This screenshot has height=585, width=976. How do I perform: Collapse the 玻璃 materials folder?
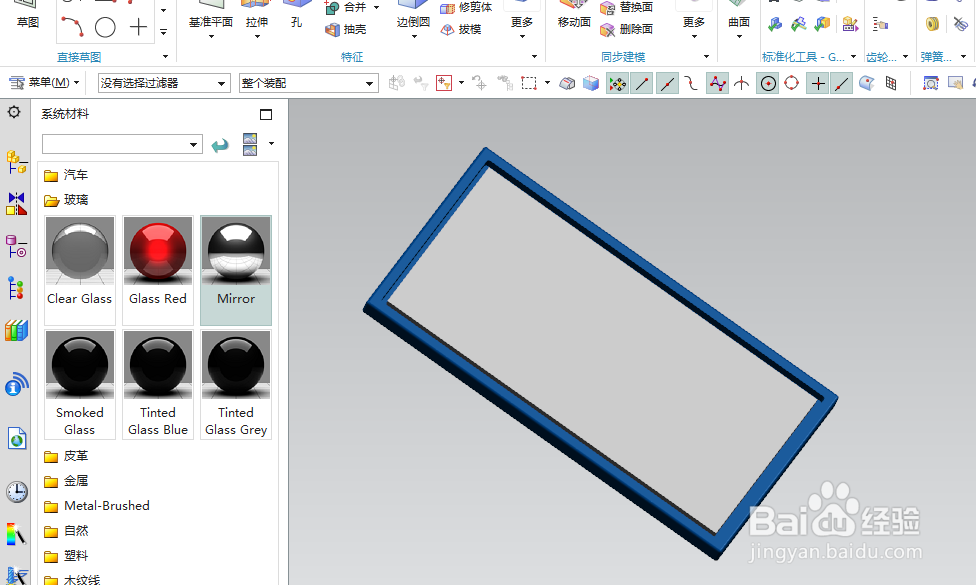click(67, 200)
